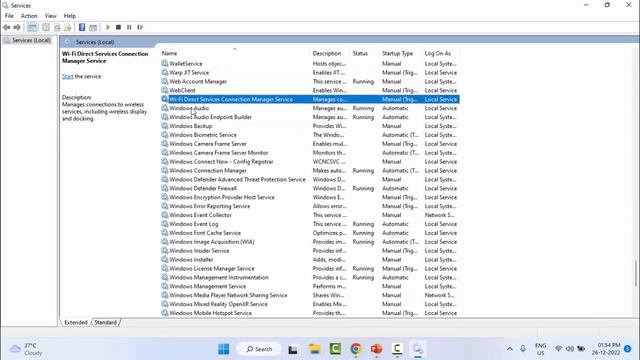640x360 pixels.
Task: Select Windows Event Collector service
Action: click(310, 215)
